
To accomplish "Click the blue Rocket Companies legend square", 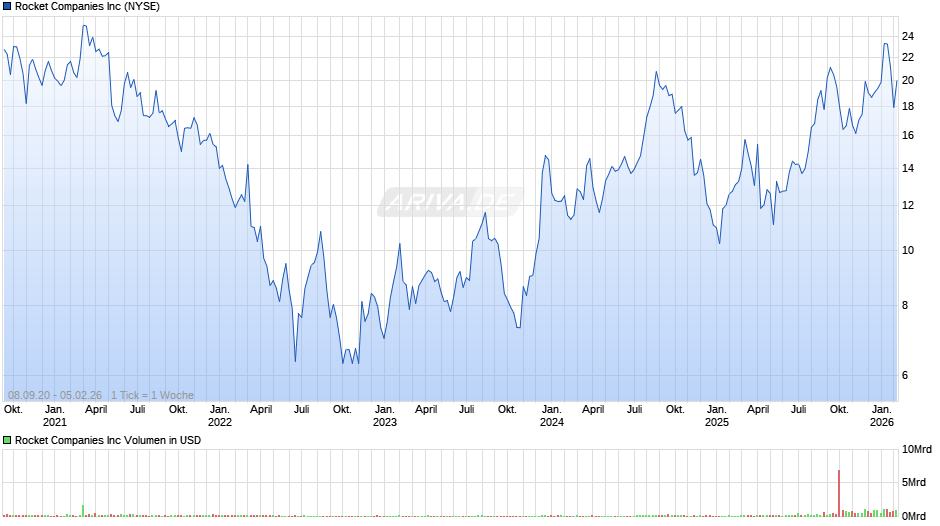I will point(7,7).
